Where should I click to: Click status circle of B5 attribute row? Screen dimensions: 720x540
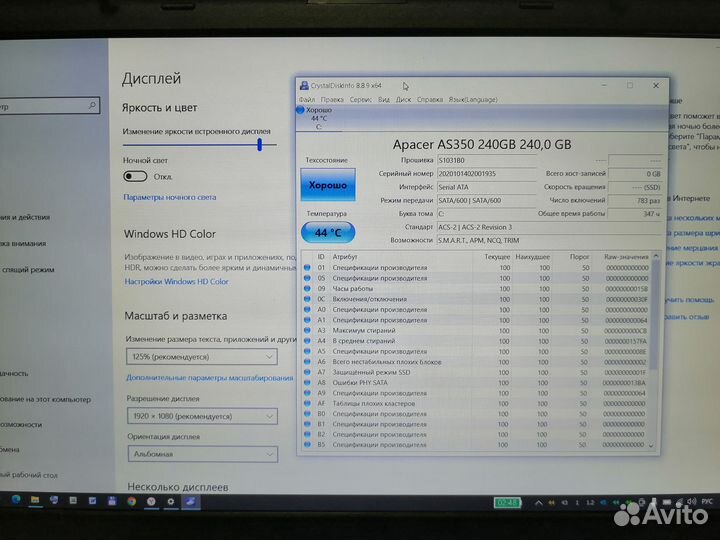click(307, 444)
